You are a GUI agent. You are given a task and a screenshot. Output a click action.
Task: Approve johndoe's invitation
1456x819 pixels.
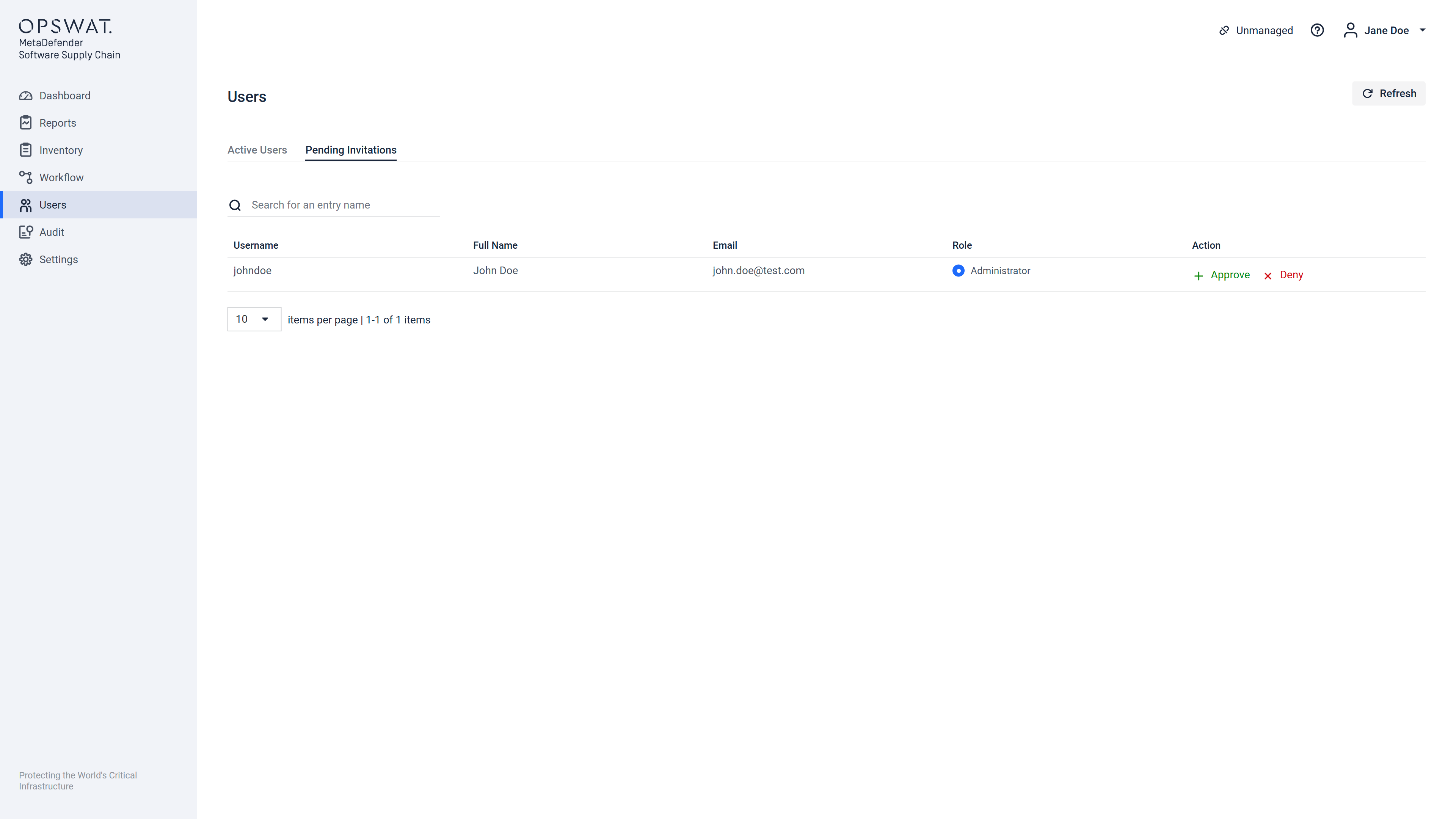pyautogui.click(x=1221, y=275)
